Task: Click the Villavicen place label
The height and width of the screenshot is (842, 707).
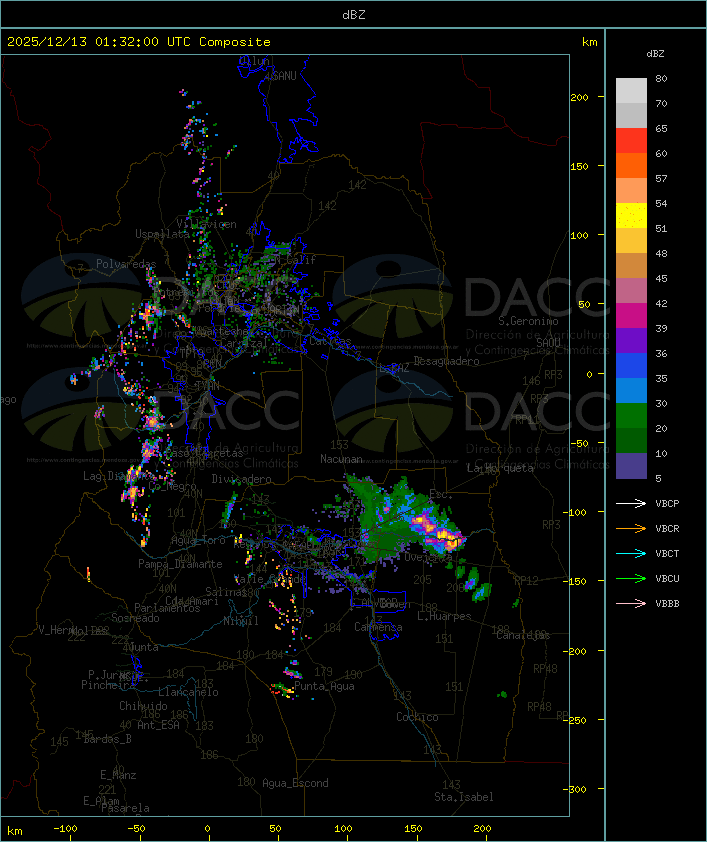Action: click(x=207, y=224)
